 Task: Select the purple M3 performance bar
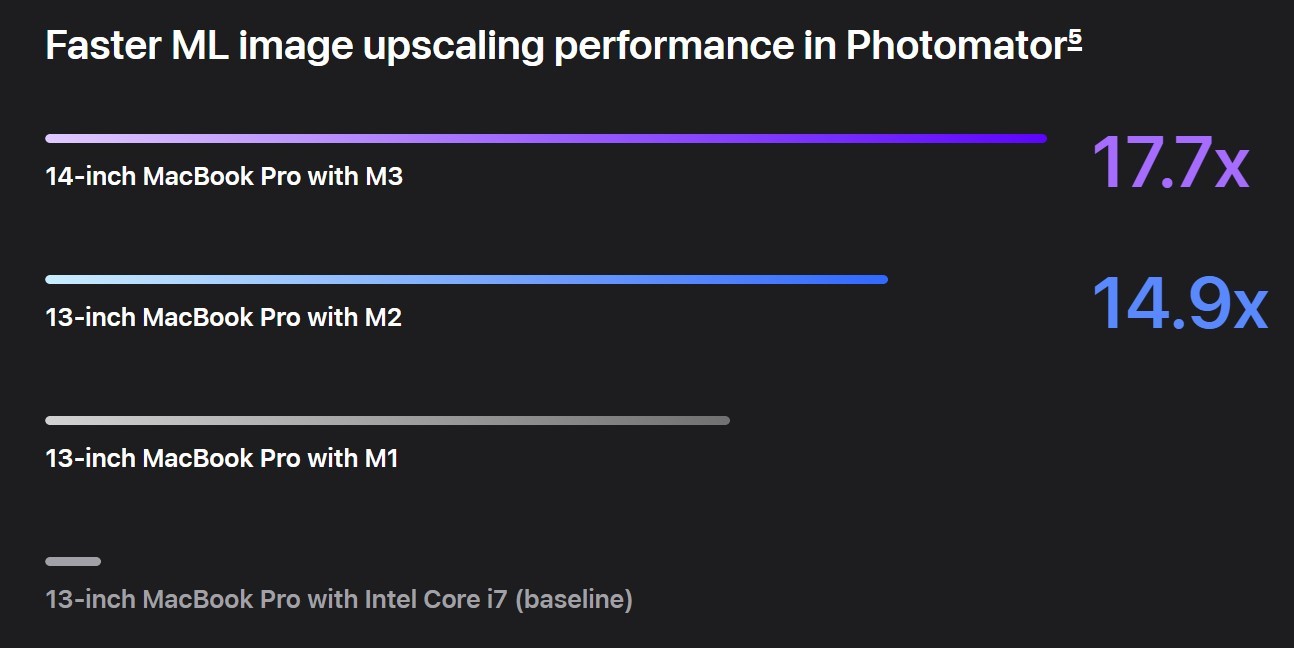(545, 138)
